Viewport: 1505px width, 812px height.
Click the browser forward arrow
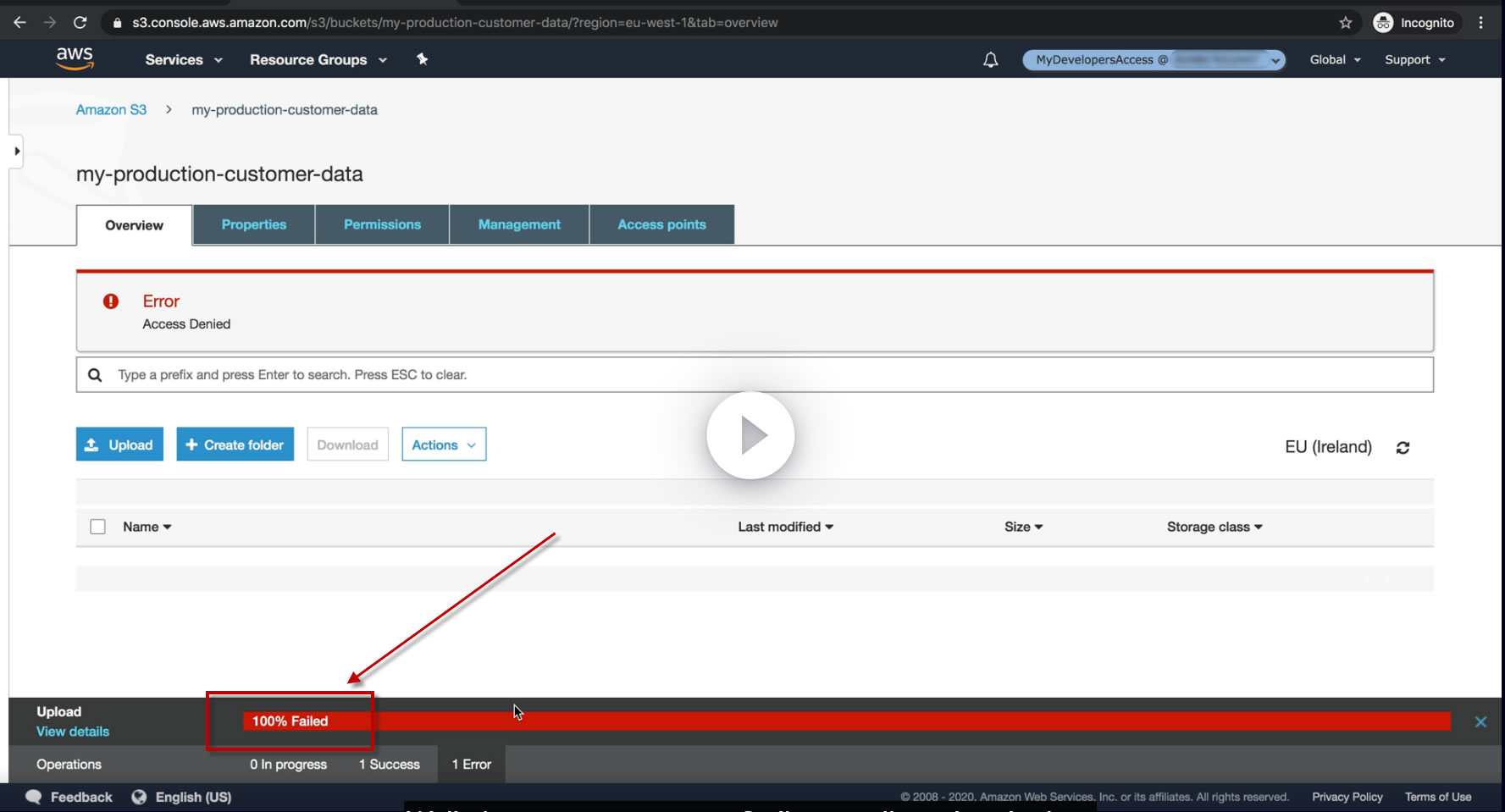pyautogui.click(x=49, y=23)
